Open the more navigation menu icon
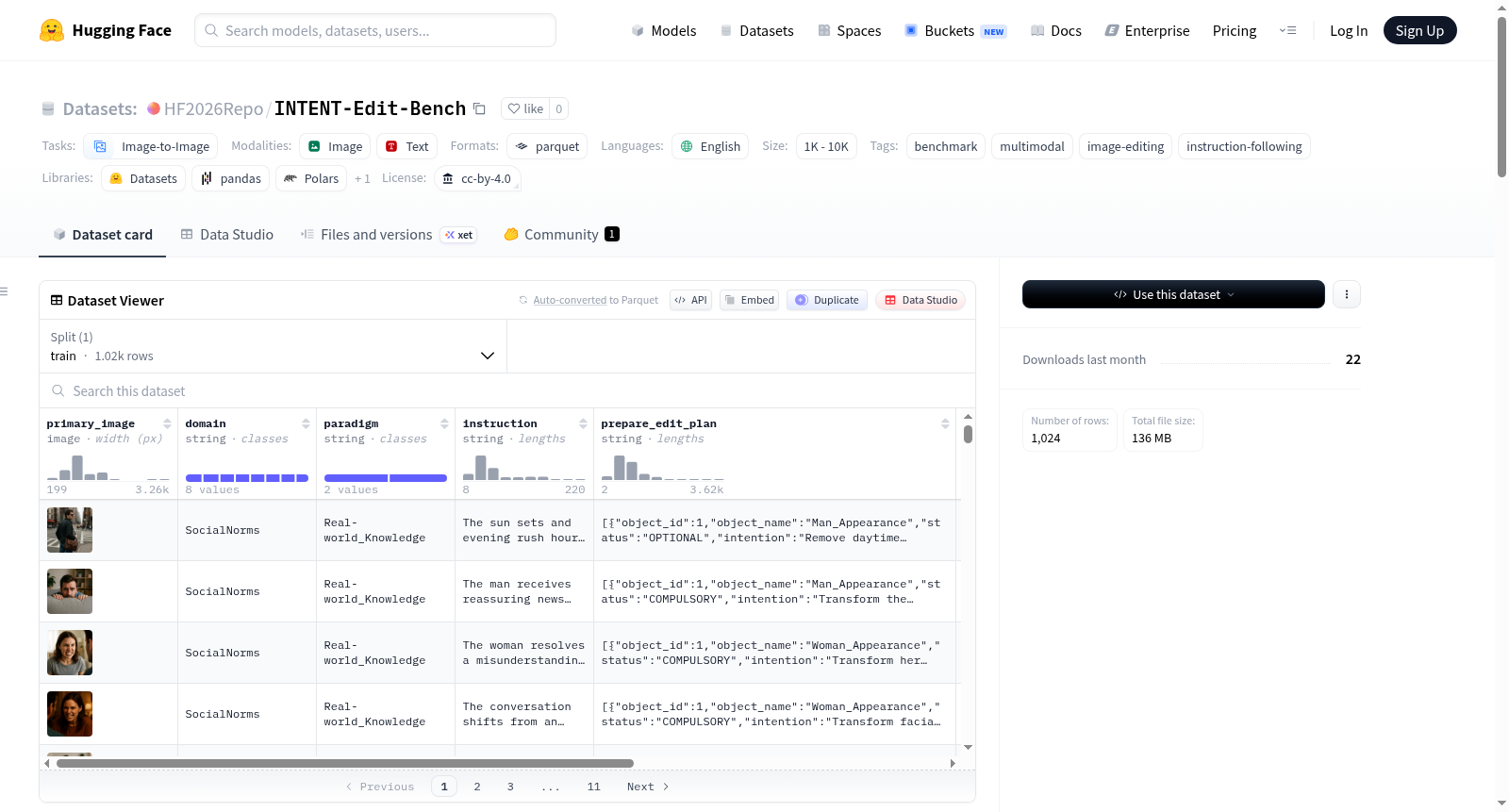Screen dimensions: 1509x812 tap(1287, 30)
